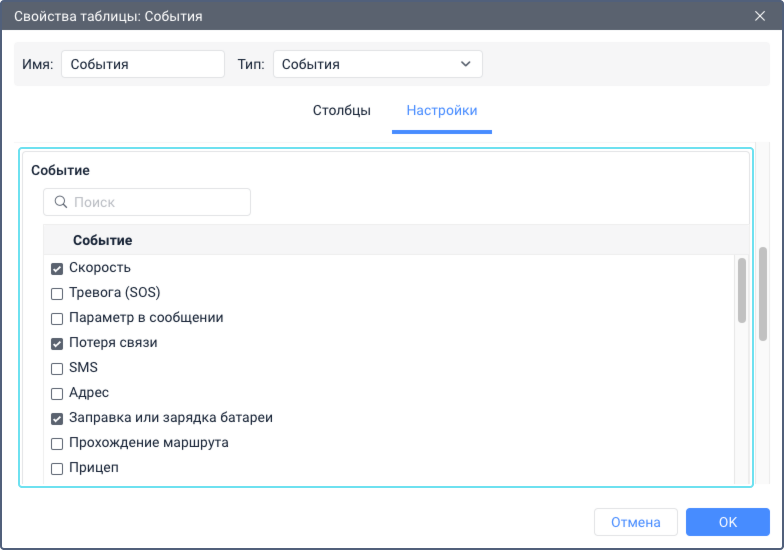This screenshot has width=784, height=550.
Task: Enable the Тревога (SOS) checkbox
Action: (57, 294)
